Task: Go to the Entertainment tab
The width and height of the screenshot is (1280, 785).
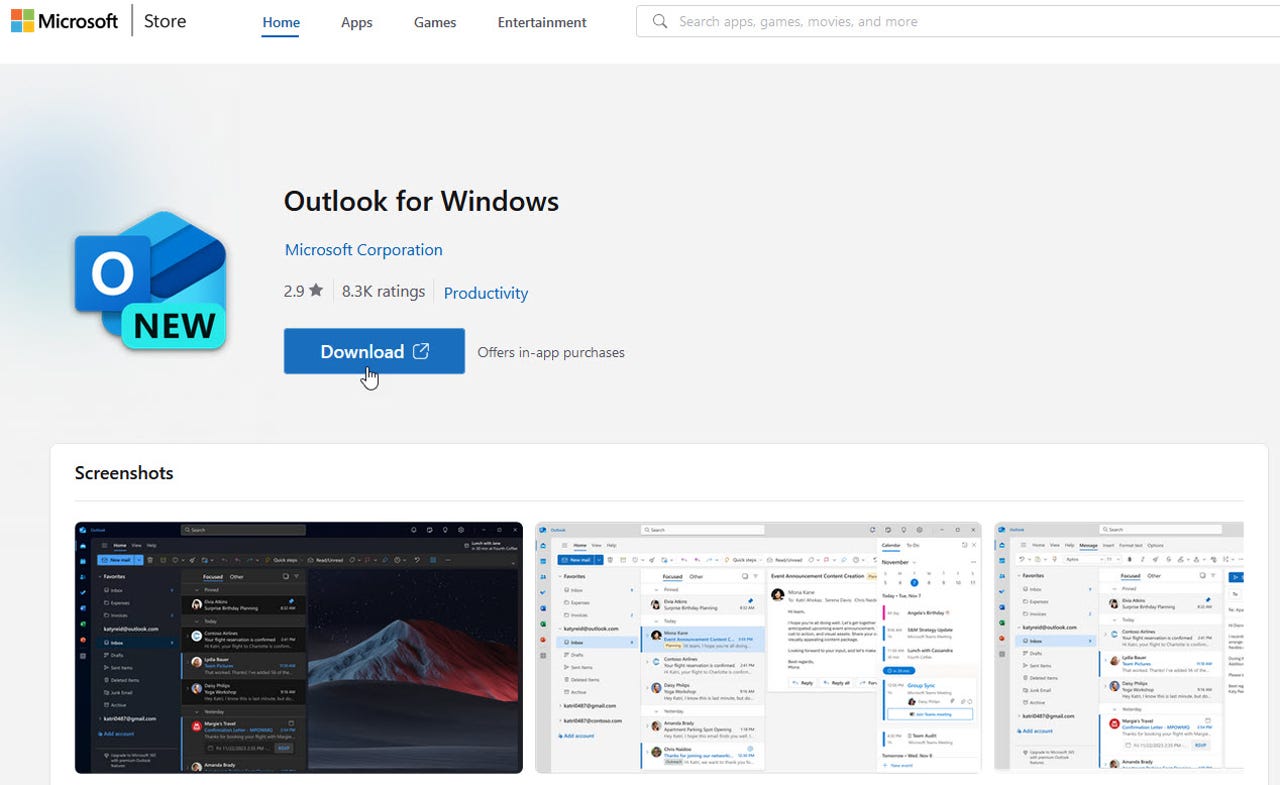Action: pos(542,22)
